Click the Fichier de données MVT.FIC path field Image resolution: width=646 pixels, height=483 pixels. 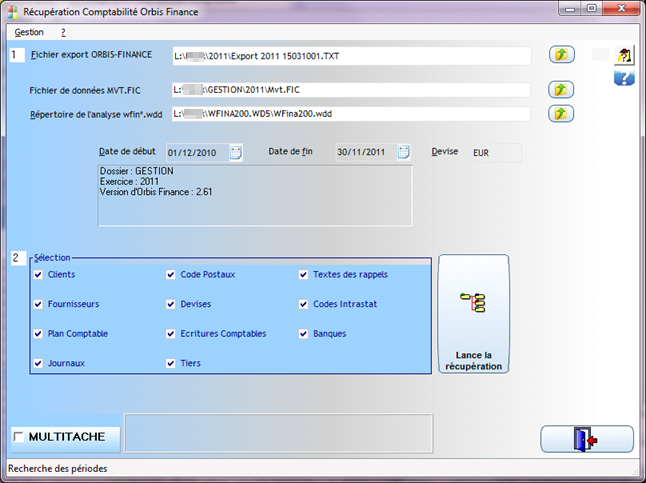point(351,90)
